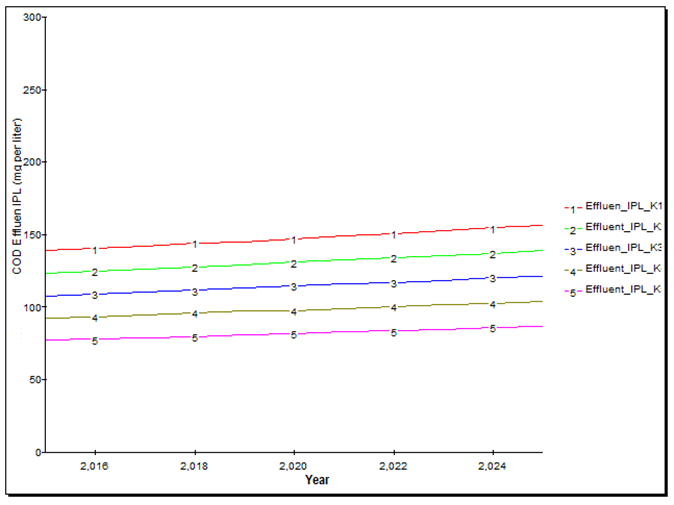The image size is (674, 505).
Task: Click the magenta line marker numbered 5 in legend
Action: 572,291
